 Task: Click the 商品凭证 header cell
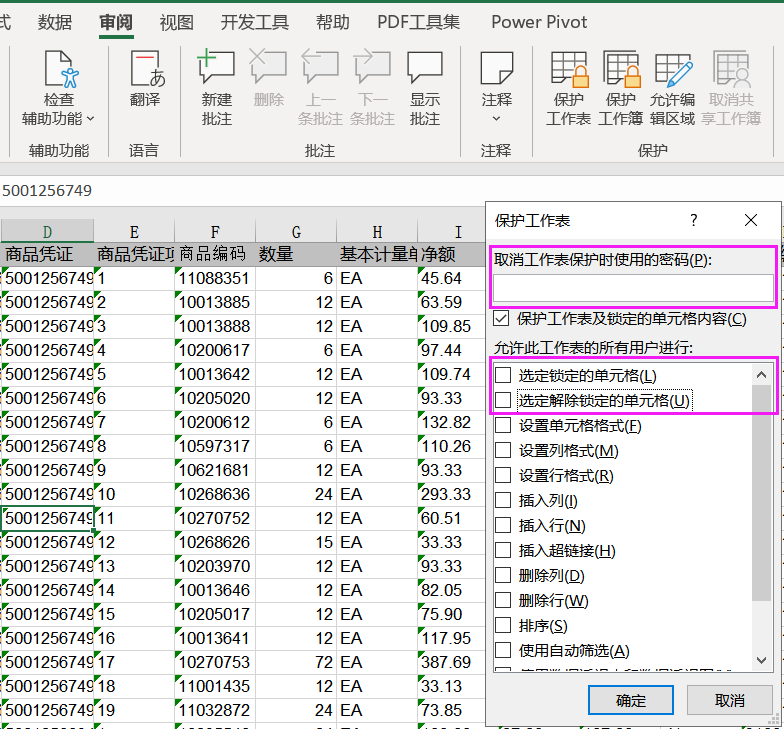[47, 254]
